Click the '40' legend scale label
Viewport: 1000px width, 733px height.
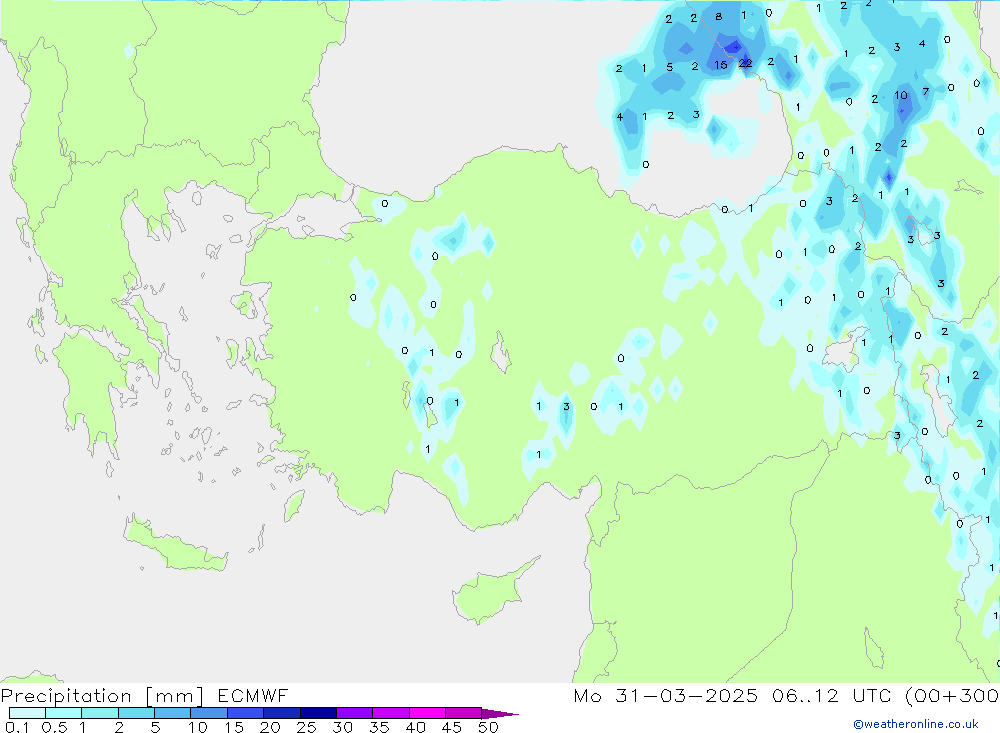[x=415, y=727]
